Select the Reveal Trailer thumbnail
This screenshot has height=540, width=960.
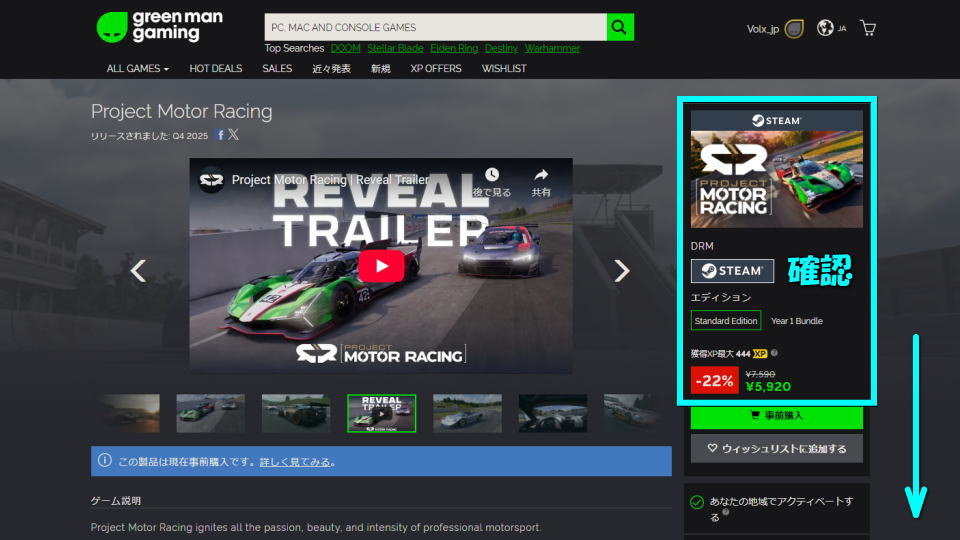click(x=381, y=413)
